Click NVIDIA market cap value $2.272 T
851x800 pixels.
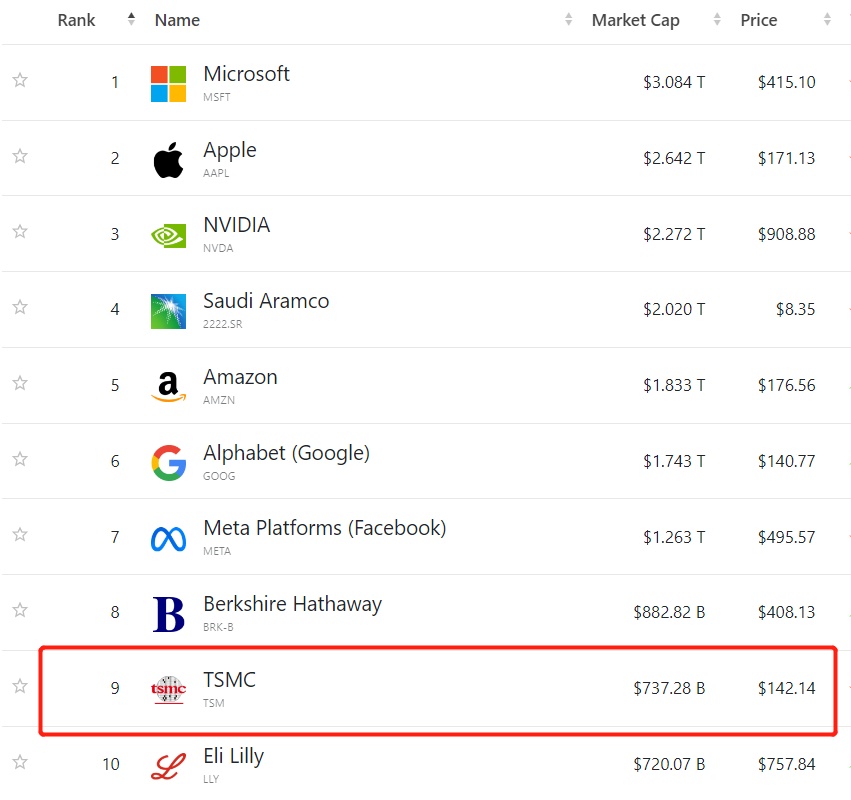tap(674, 234)
